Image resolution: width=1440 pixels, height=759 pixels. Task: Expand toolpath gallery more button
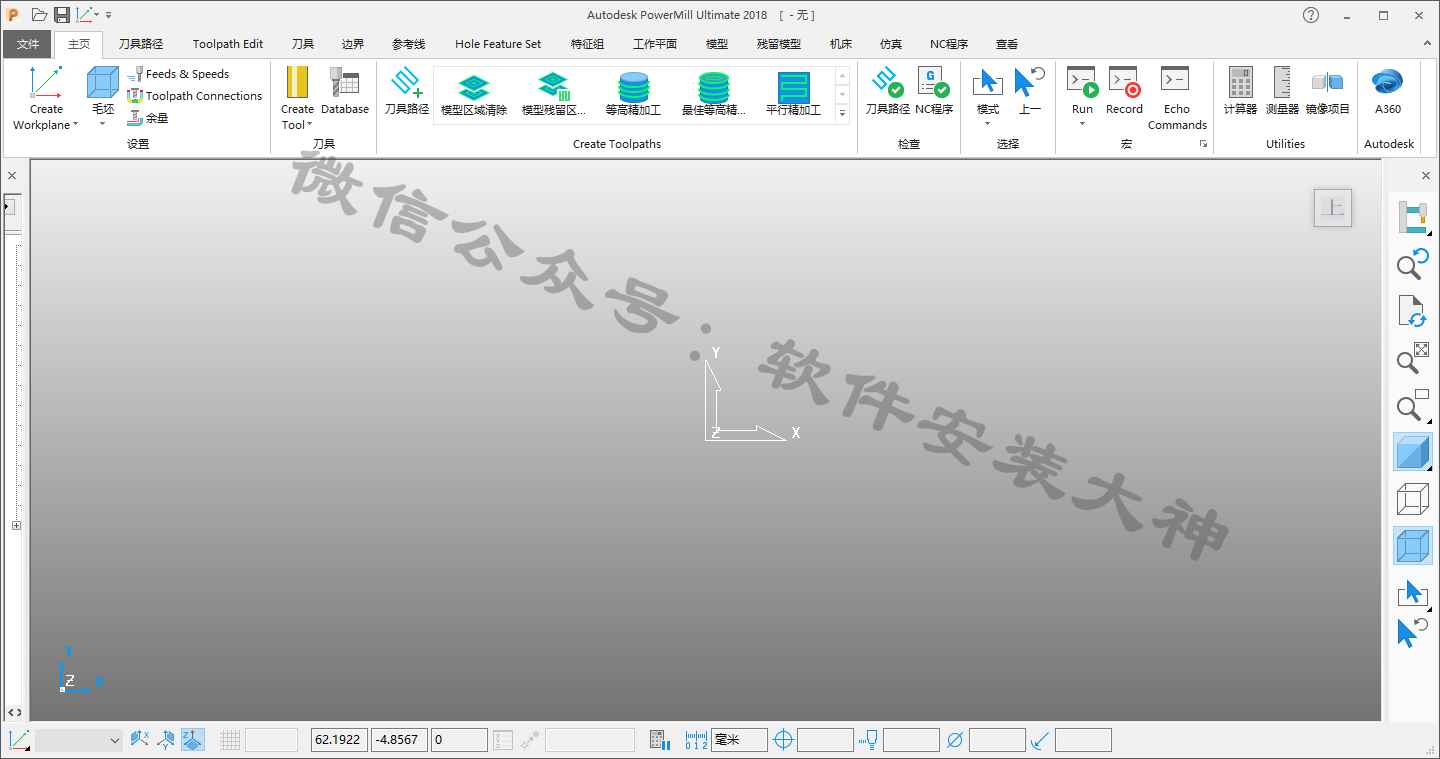(x=842, y=113)
